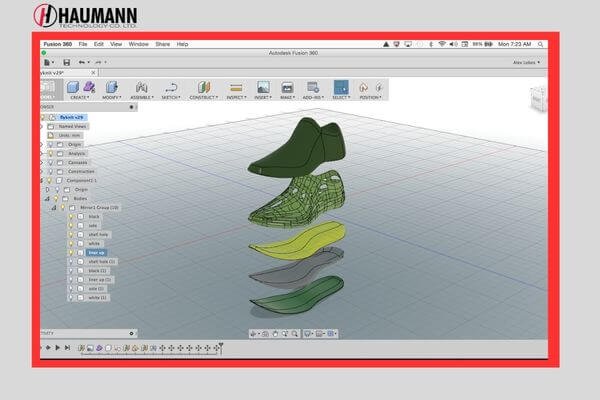Open the Assemble tools
Viewport: 600px width, 400px height.
tap(141, 88)
